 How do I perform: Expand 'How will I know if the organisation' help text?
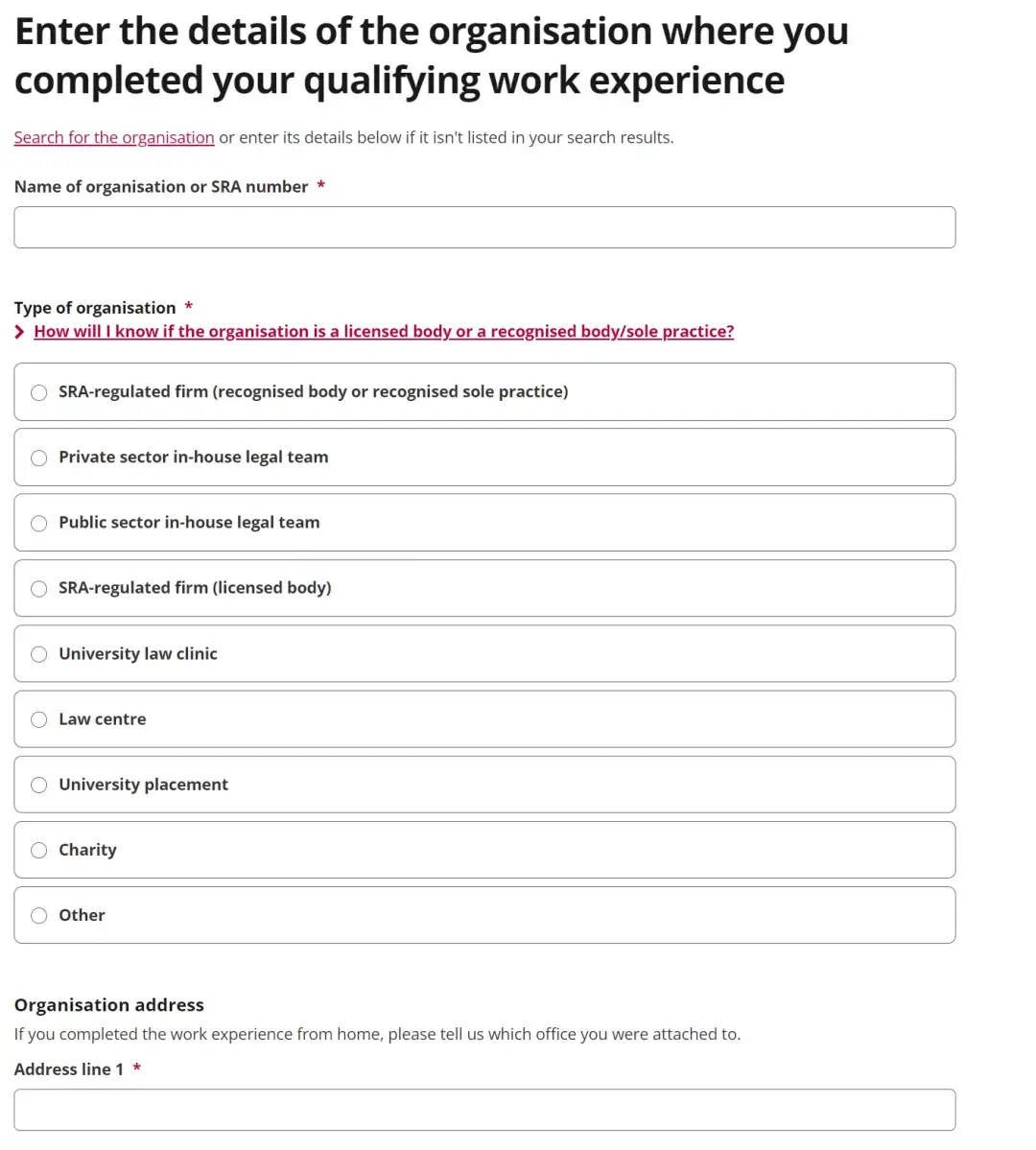pyautogui.click(x=384, y=332)
